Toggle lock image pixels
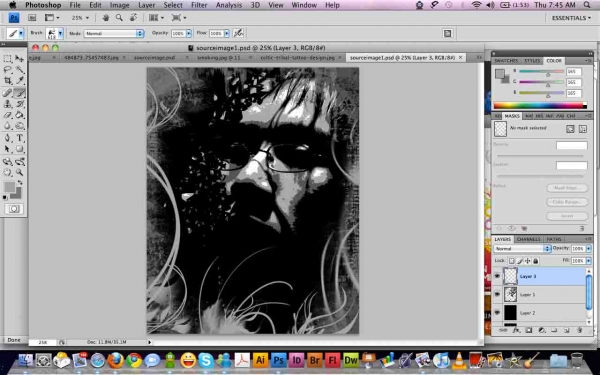The image size is (600, 375). point(520,261)
